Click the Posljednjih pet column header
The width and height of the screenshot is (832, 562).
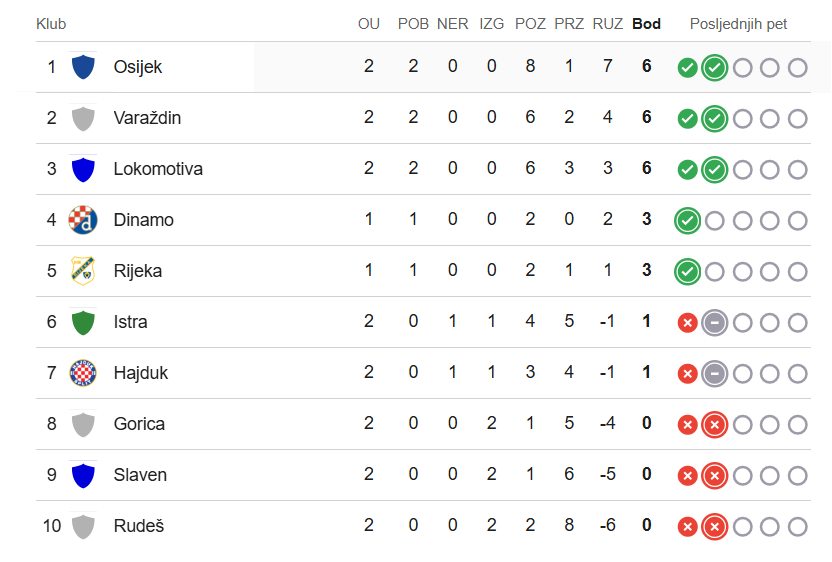(738, 24)
